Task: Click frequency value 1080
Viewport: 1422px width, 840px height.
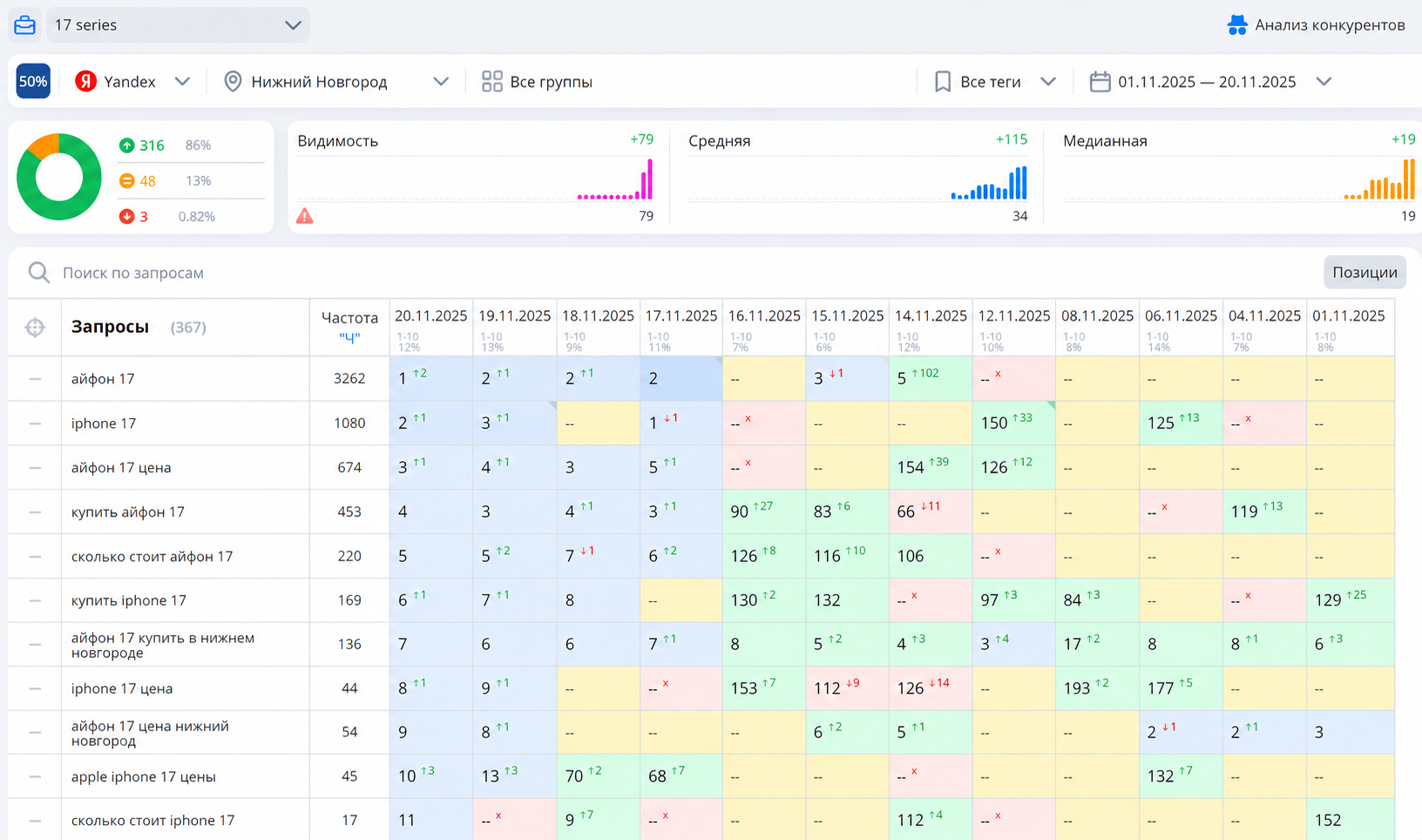Action: 349,423
